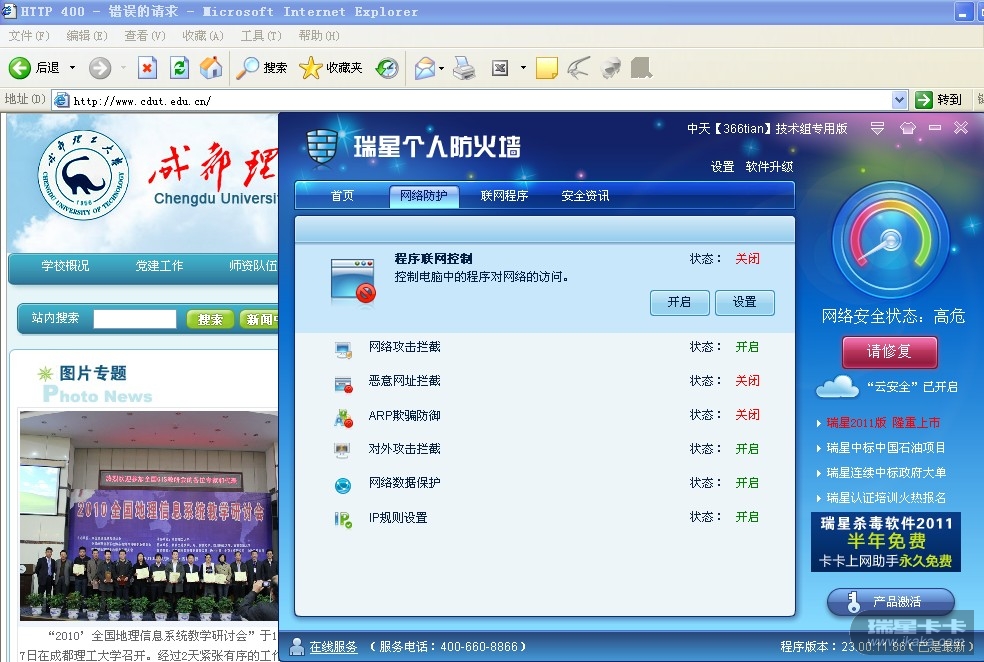
Task: Click the firewall menu funnel icon
Action: click(877, 128)
